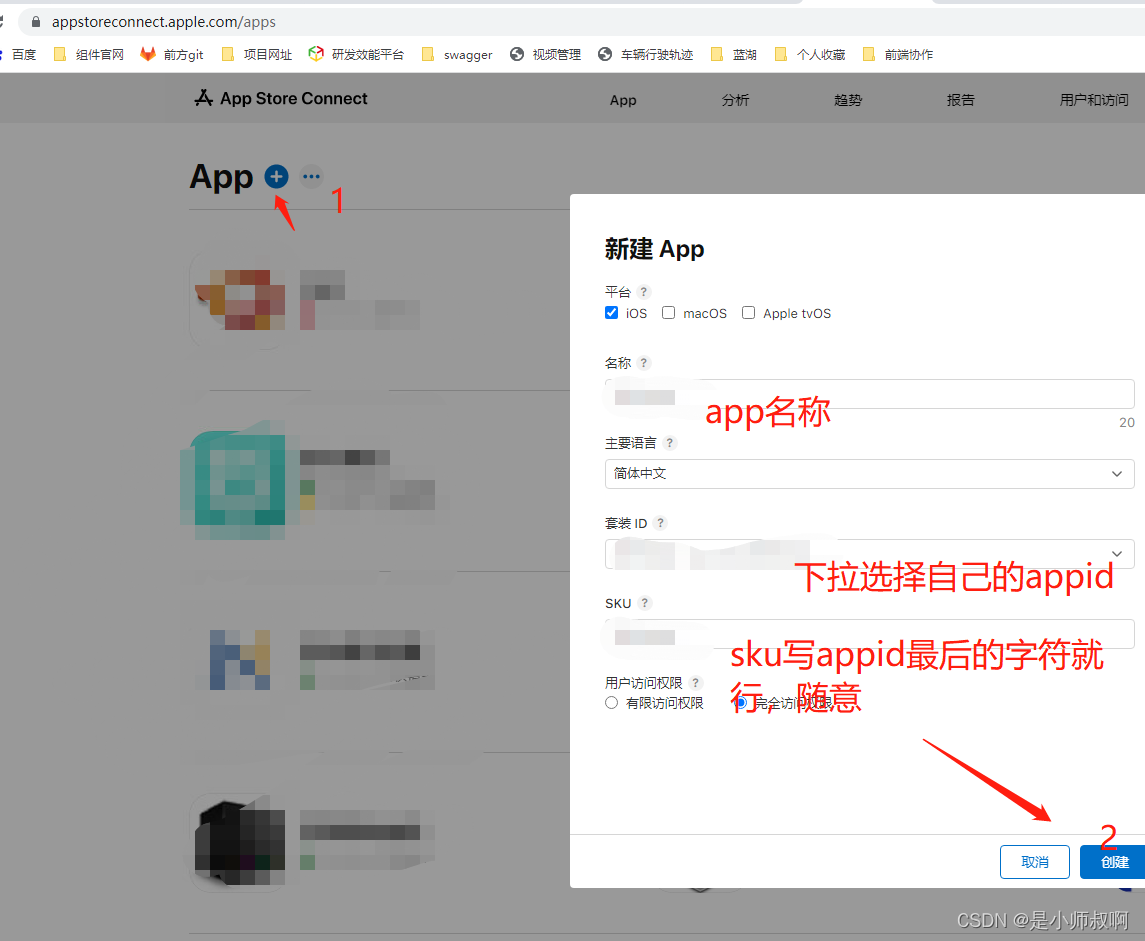Enable the macOS platform checkbox
This screenshot has height=941, width=1145.
tap(668, 312)
